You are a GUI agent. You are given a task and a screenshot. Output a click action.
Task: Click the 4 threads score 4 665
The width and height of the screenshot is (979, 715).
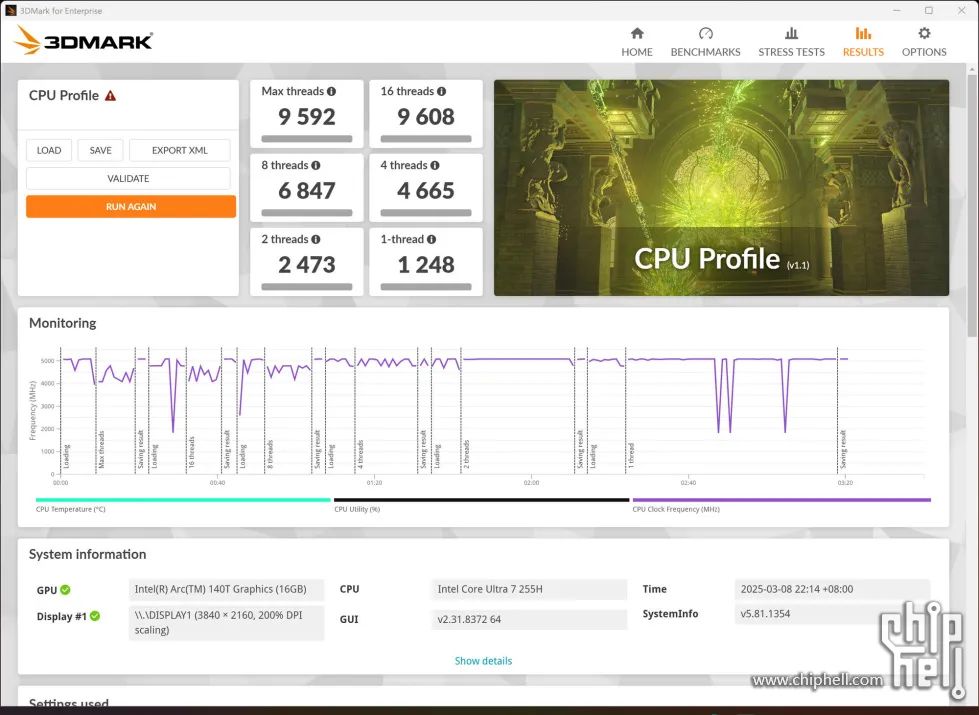point(426,191)
